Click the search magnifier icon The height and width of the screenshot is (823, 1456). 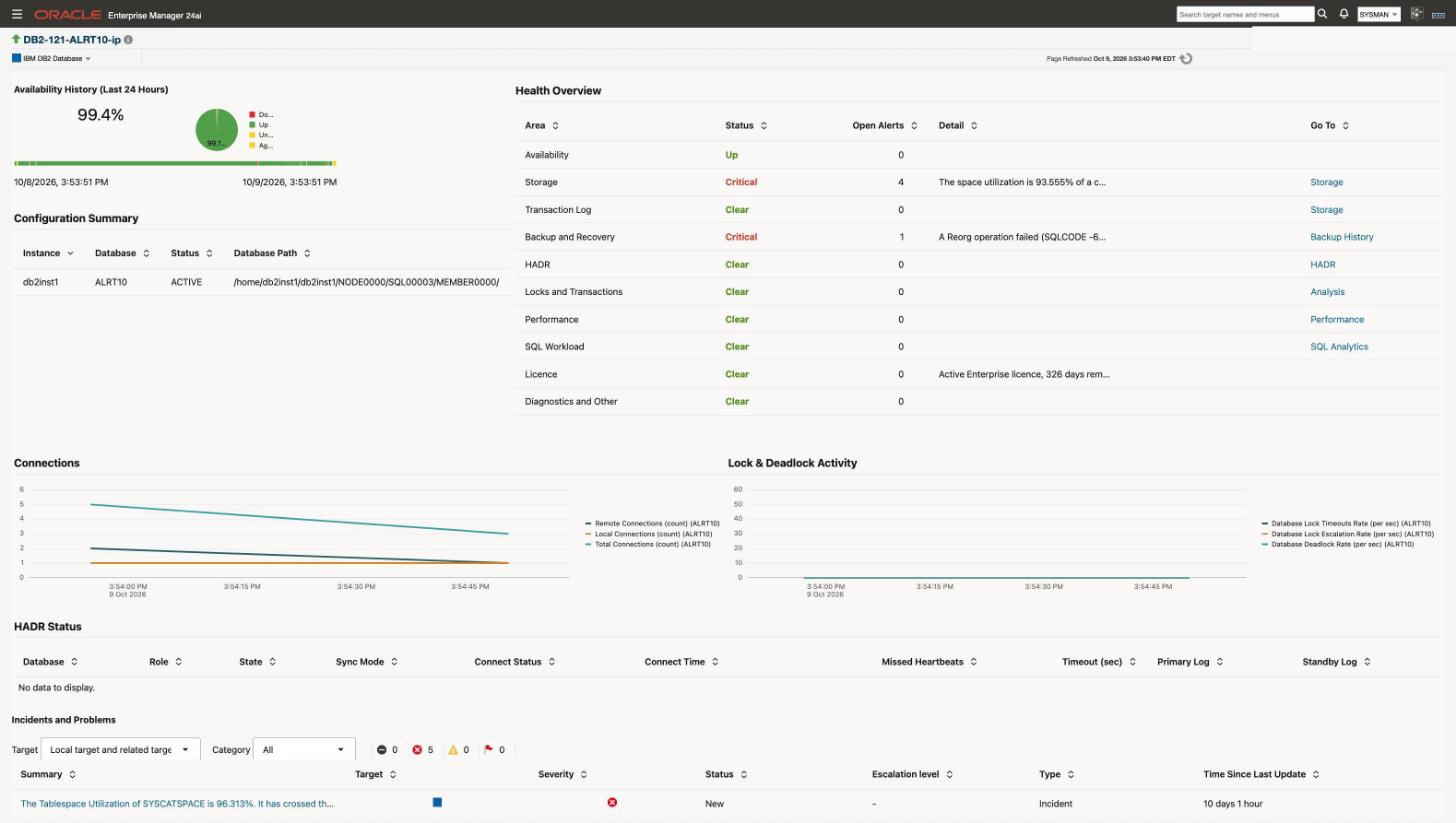click(x=1322, y=14)
